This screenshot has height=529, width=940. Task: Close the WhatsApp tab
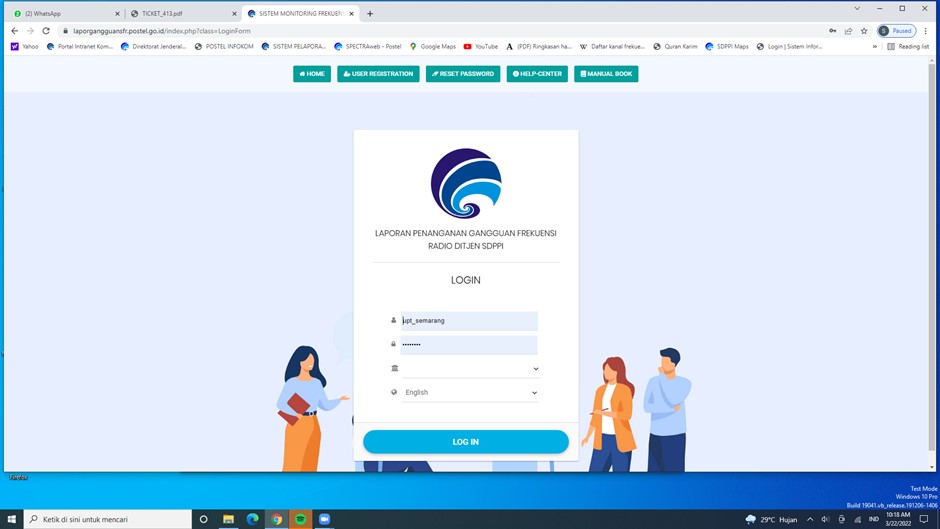[117, 14]
